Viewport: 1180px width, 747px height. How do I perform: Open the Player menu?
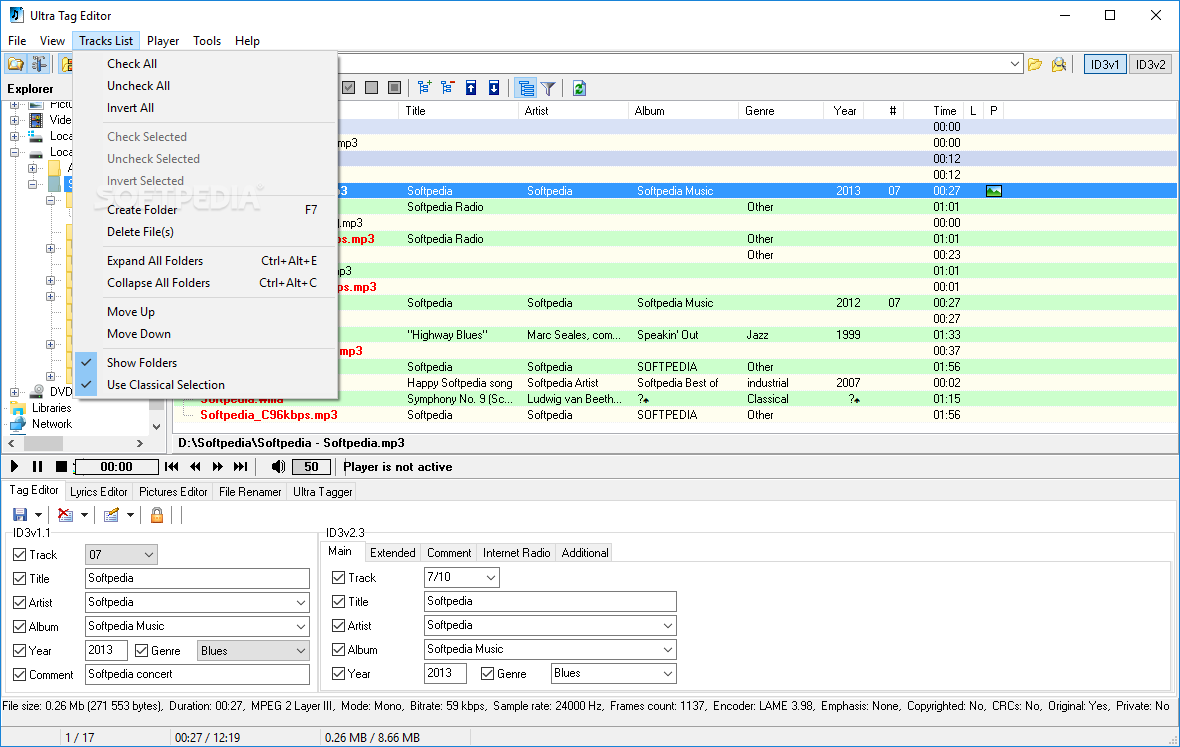[x=163, y=41]
